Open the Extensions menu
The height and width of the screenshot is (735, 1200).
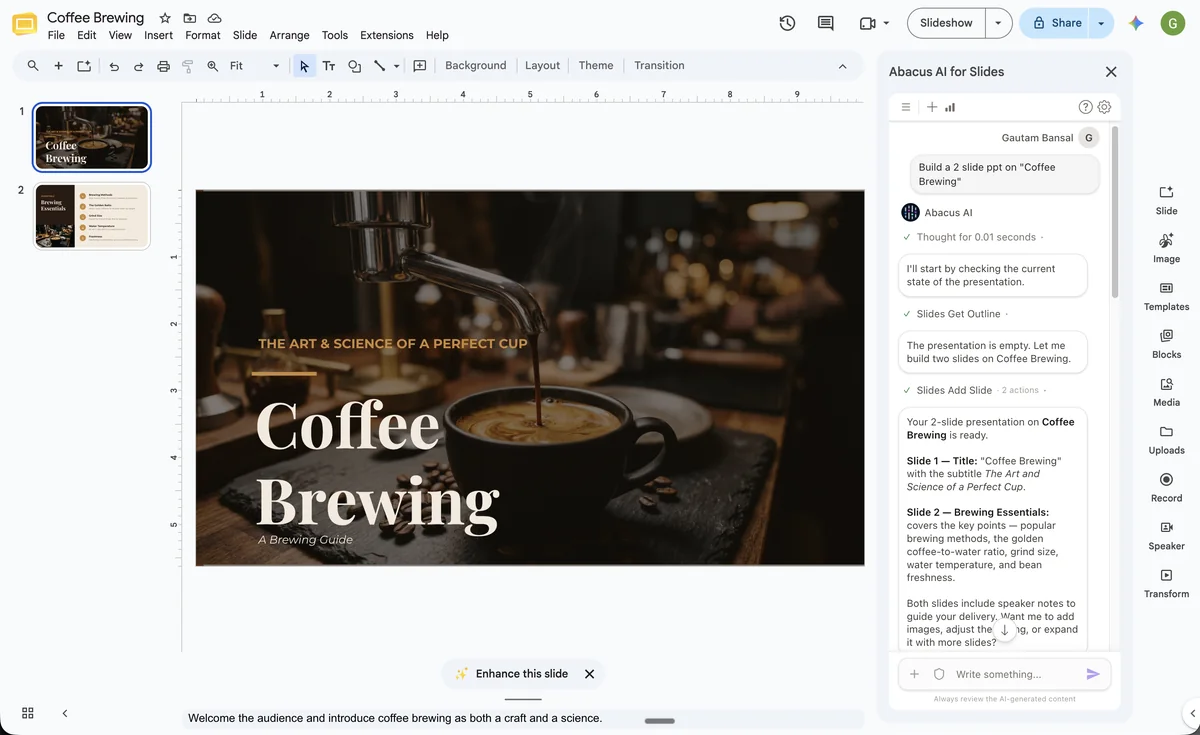[387, 35]
